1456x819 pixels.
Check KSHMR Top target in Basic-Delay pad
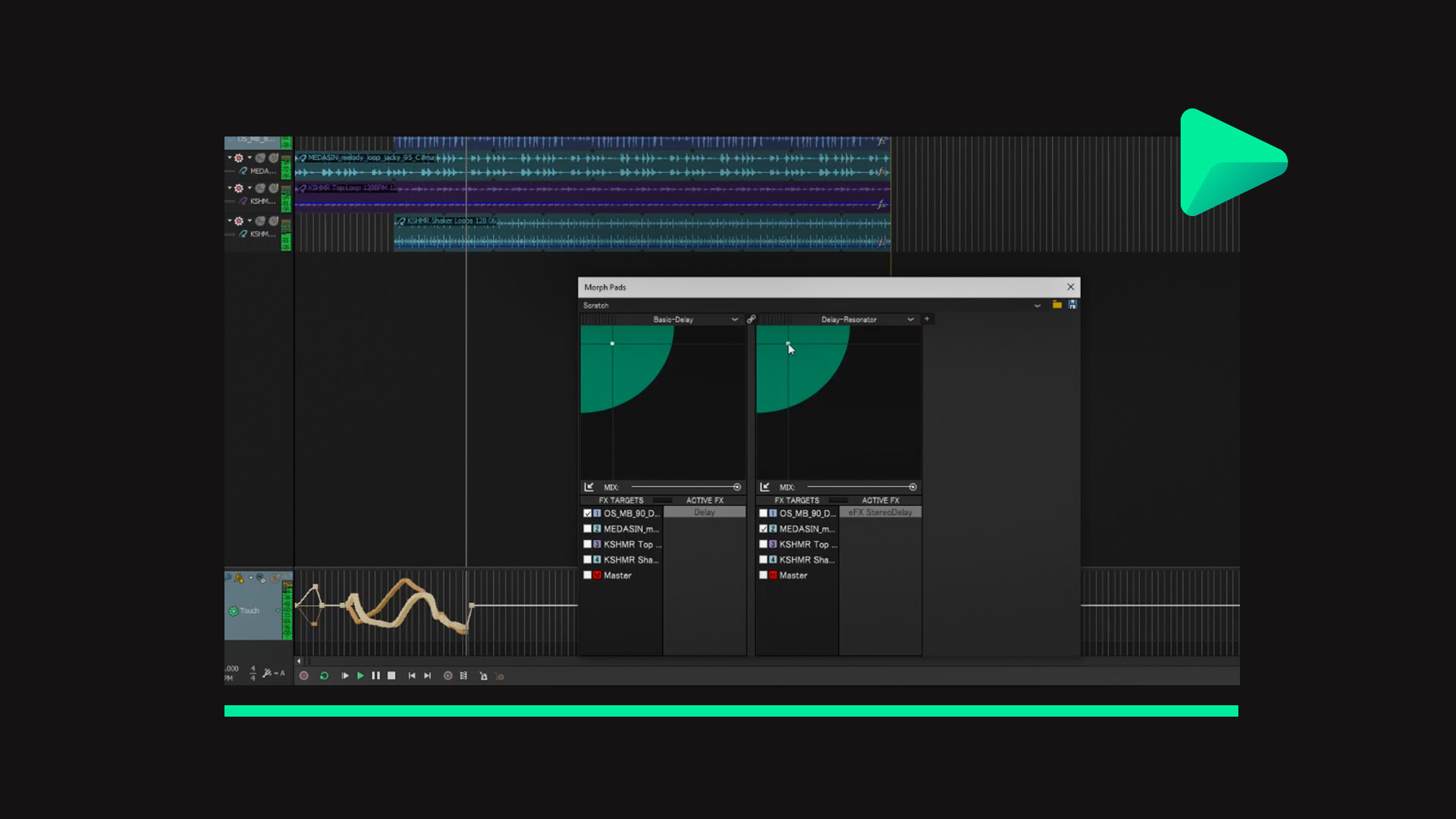[587, 544]
